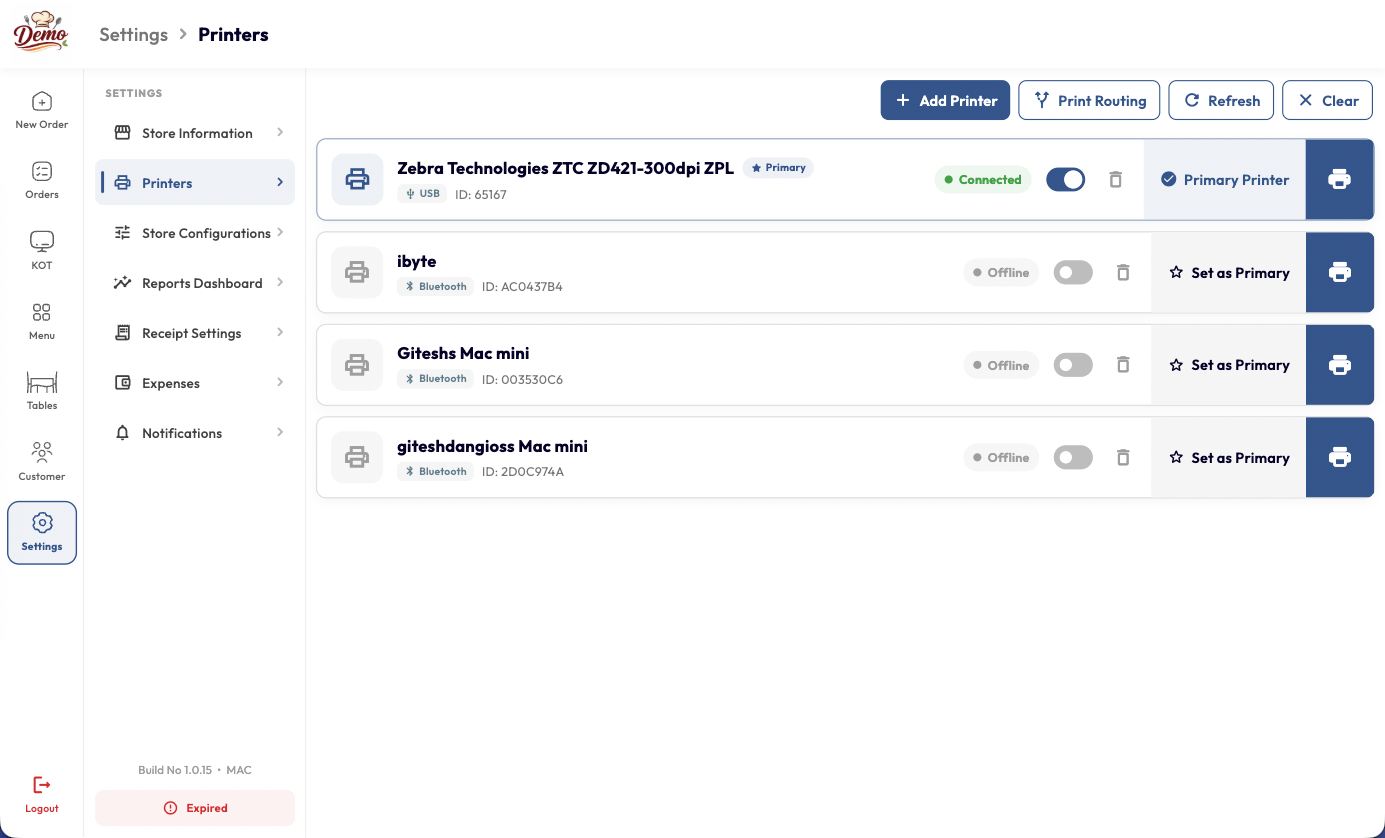Select Printers in settings menu
This screenshot has height=838, width=1385.
[x=195, y=183]
